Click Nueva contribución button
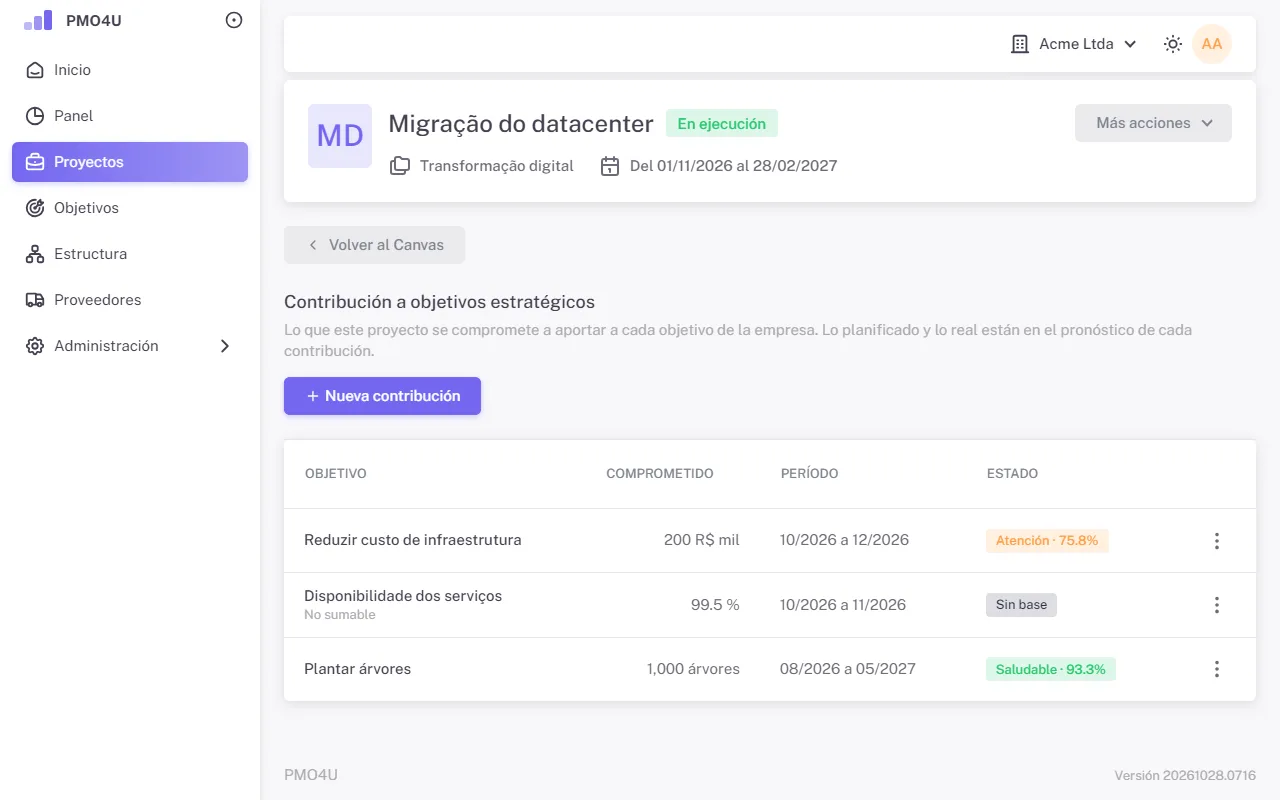This screenshot has height=800, width=1280. point(382,396)
